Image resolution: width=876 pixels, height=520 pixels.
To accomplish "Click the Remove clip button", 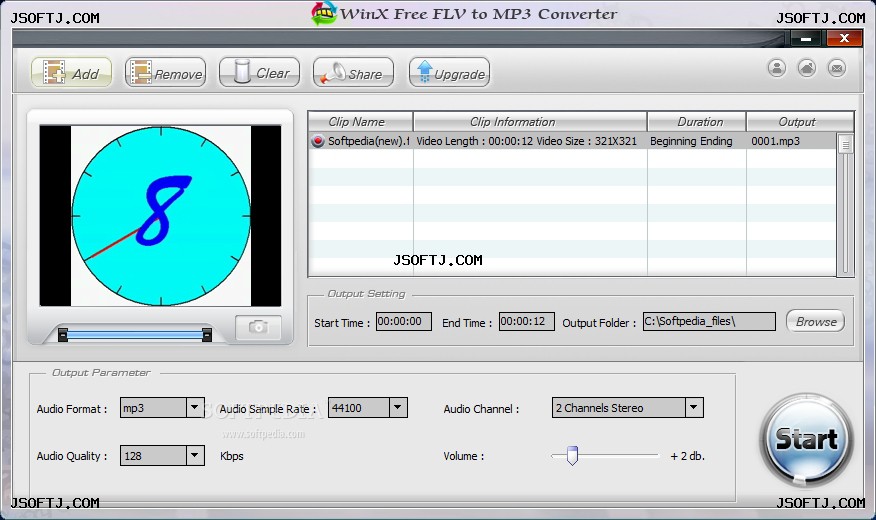I will click(165, 73).
